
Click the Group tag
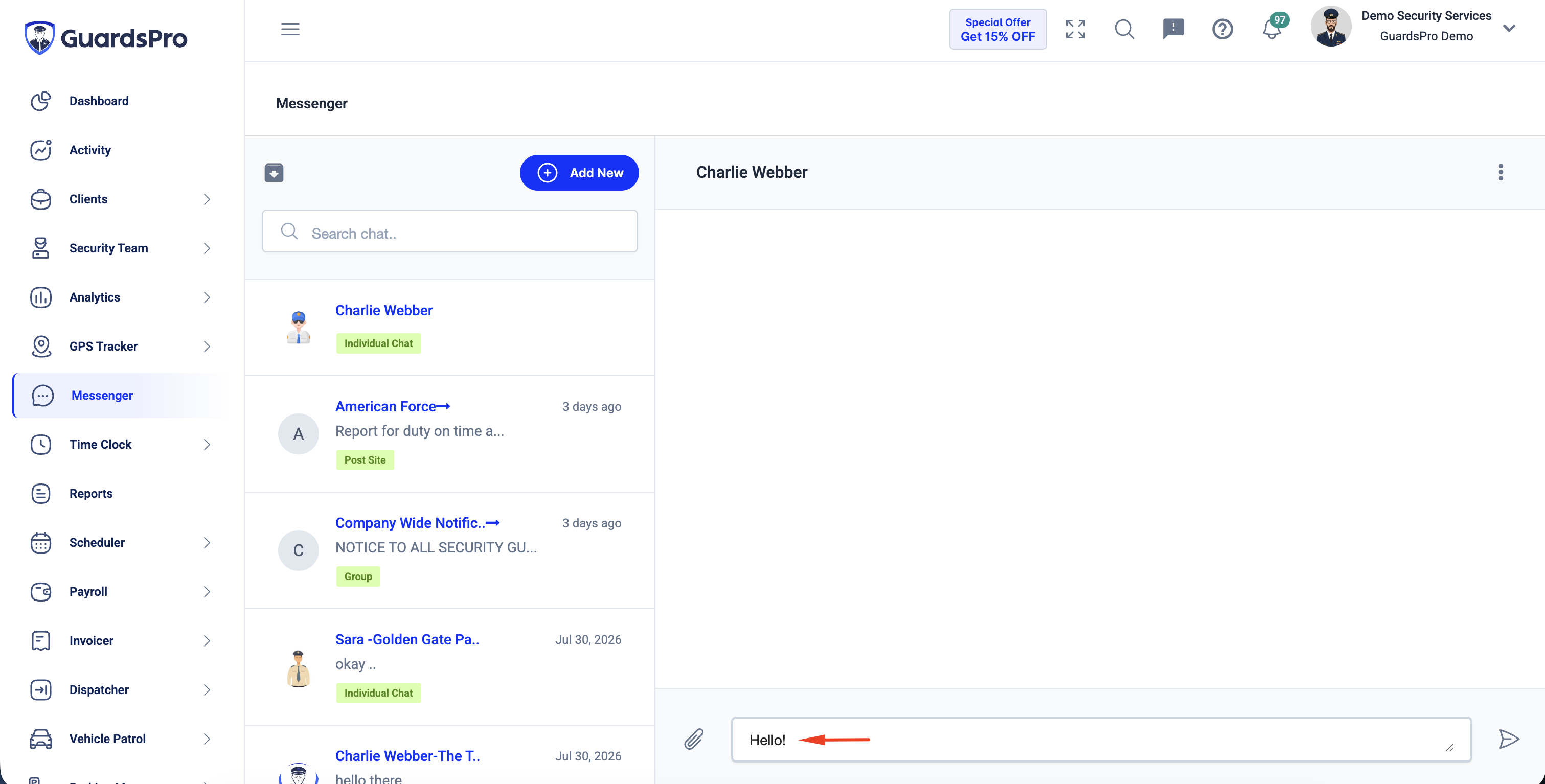tap(358, 577)
